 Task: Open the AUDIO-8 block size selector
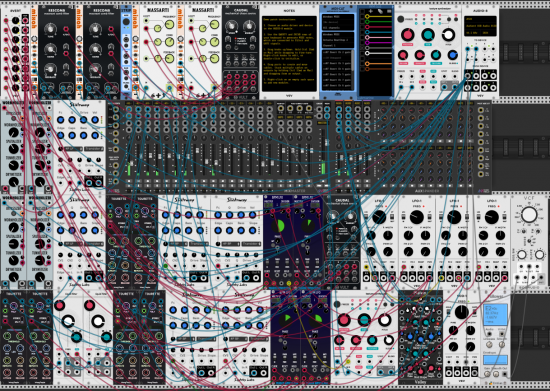click(488, 33)
